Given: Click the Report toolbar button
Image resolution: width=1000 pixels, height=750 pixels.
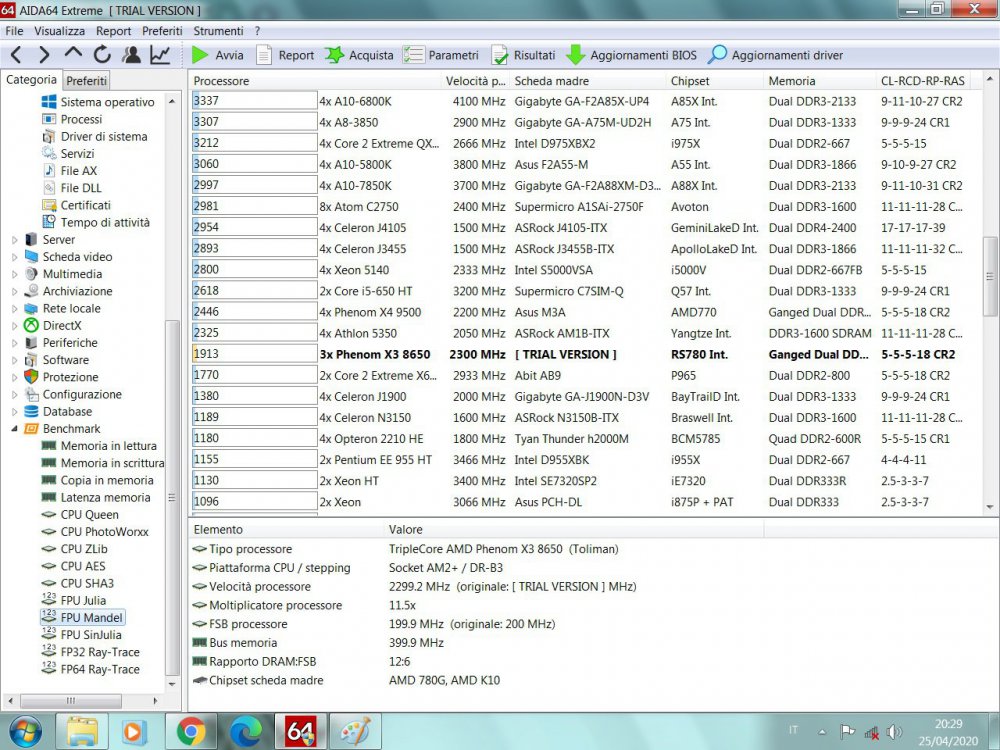Looking at the screenshot, I should coord(285,55).
